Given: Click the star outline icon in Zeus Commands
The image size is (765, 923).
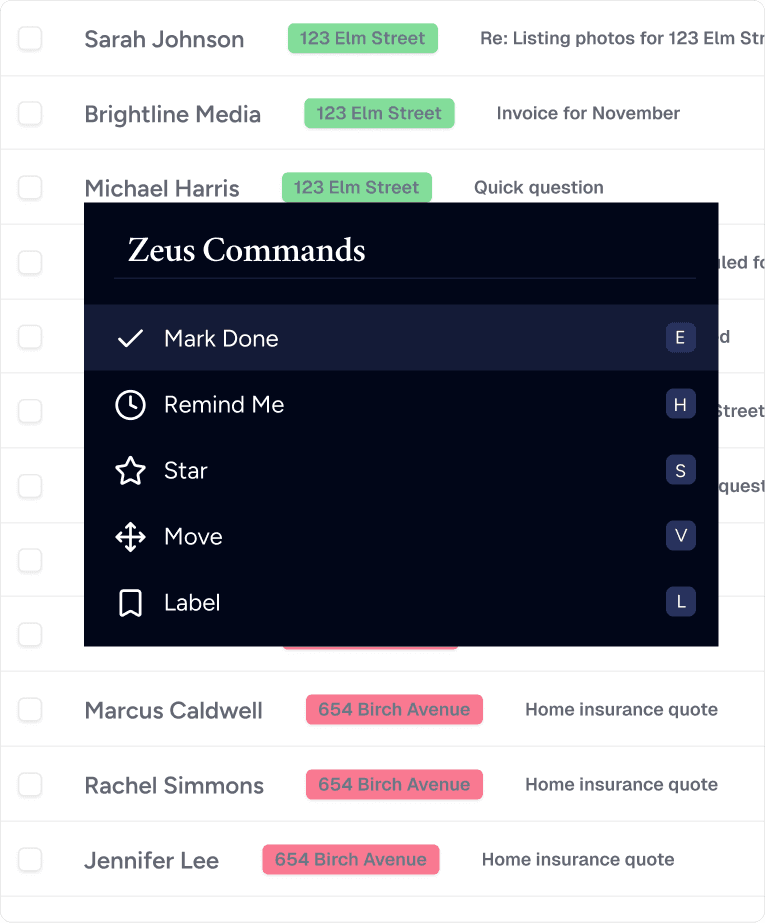Looking at the screenshot, I should point(130,470).
